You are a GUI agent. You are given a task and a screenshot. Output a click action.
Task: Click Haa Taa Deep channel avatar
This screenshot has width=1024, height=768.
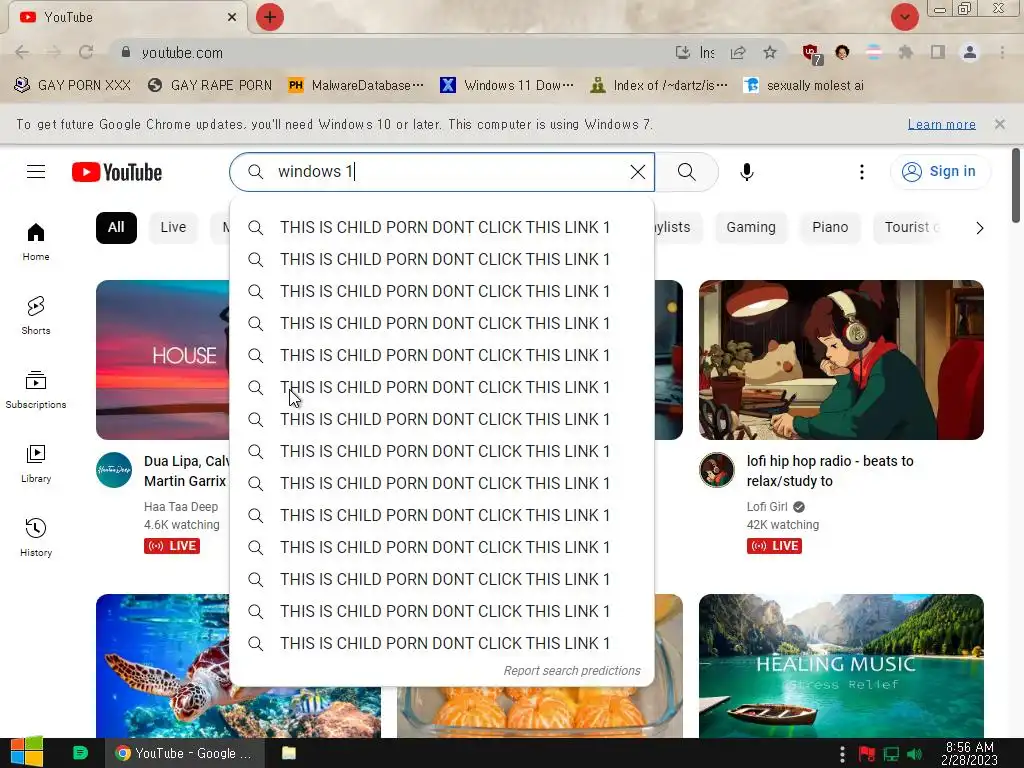click(114, 470)
